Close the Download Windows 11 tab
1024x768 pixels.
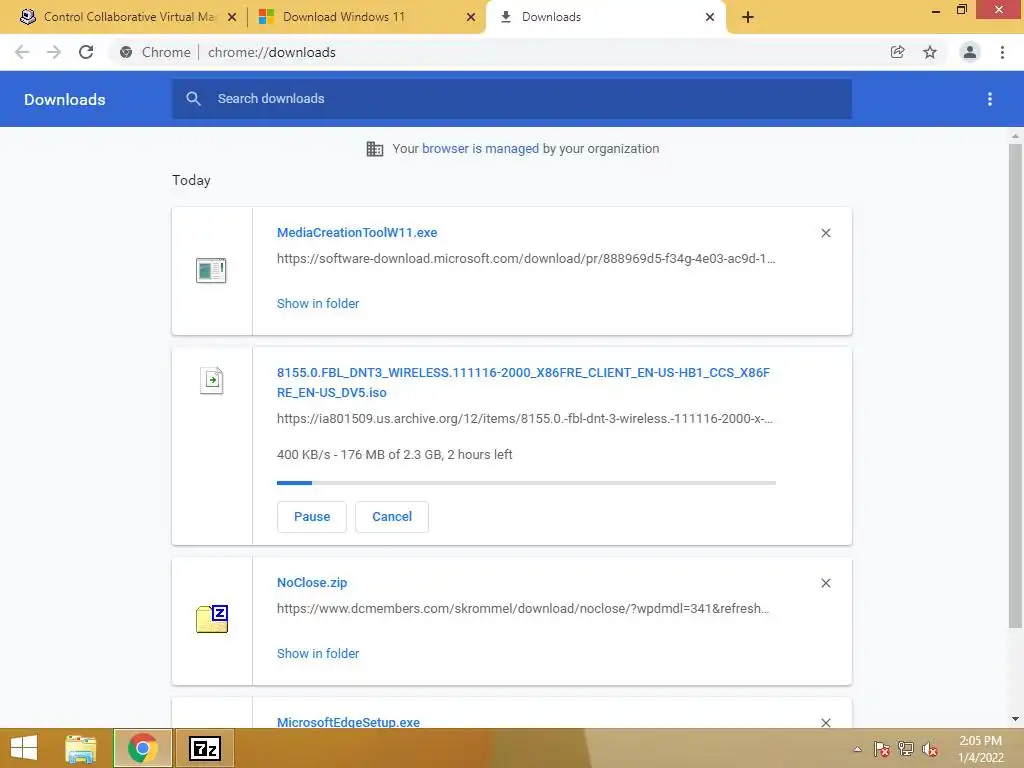coord(471,17)
